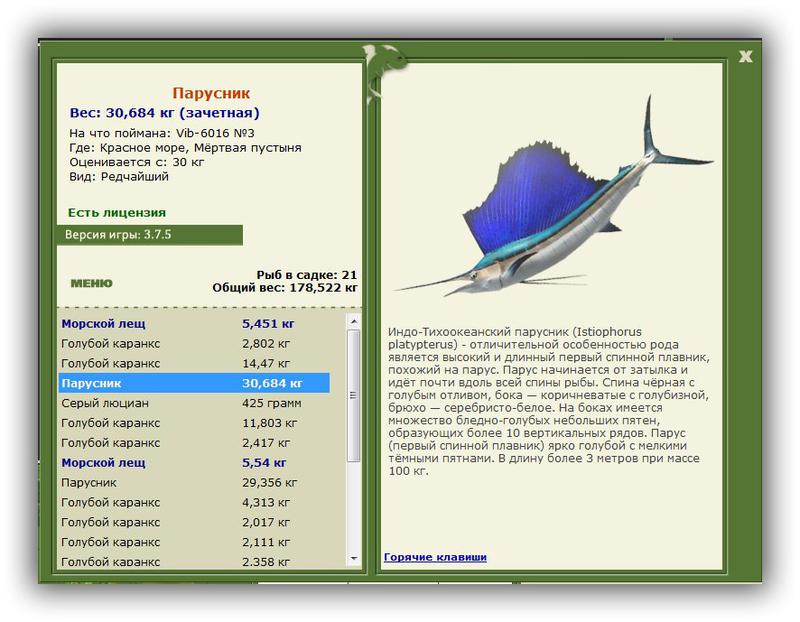Select Голубой каранкс 2,017 кг row
The image size is (800, 622).
coord(194,523)
